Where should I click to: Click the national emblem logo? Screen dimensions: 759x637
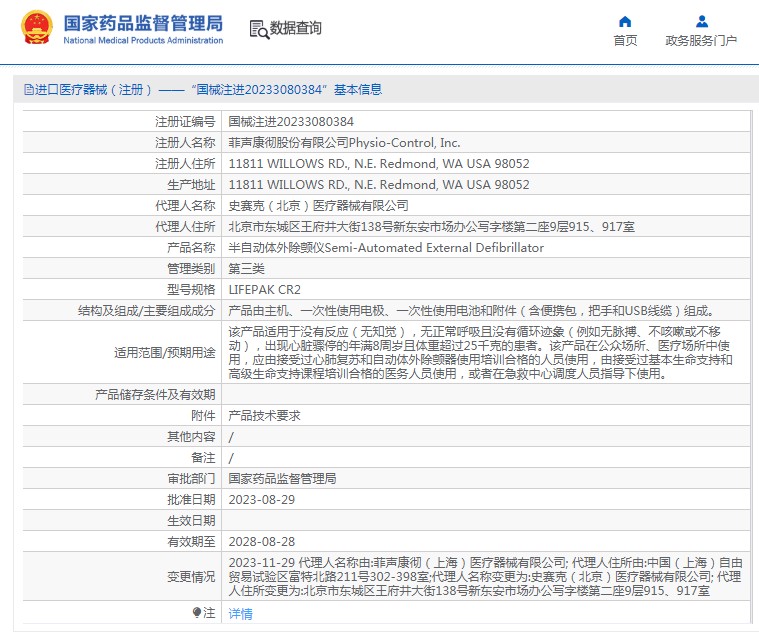pyautogui.click(x=37, y=29)
